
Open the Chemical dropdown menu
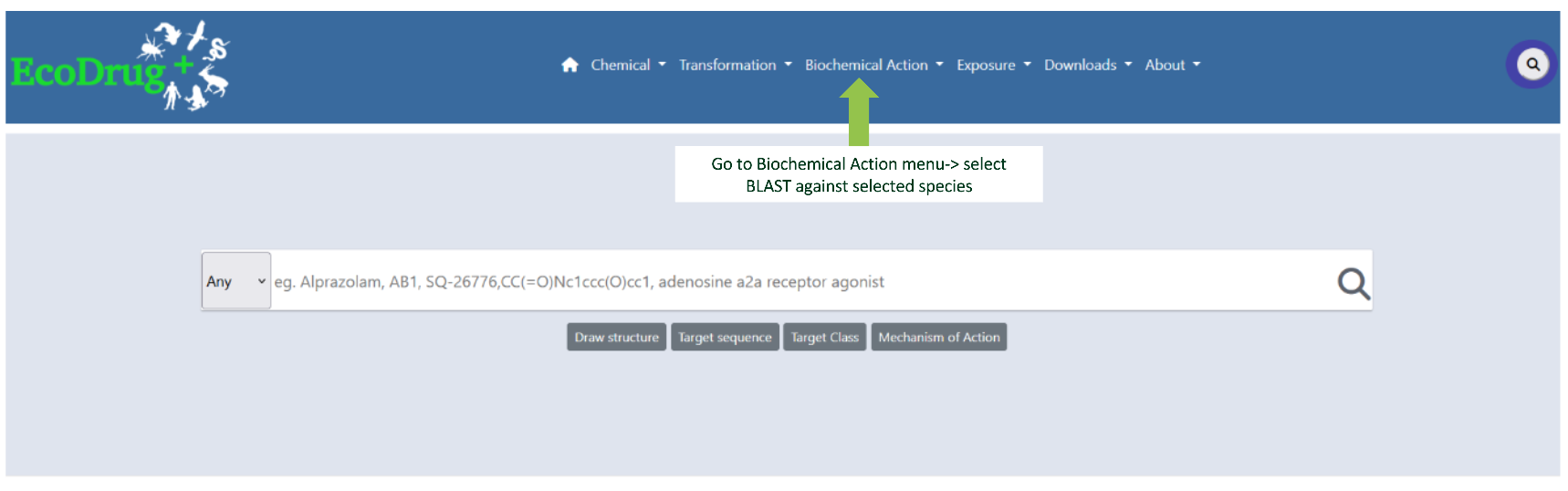[628, 65]
